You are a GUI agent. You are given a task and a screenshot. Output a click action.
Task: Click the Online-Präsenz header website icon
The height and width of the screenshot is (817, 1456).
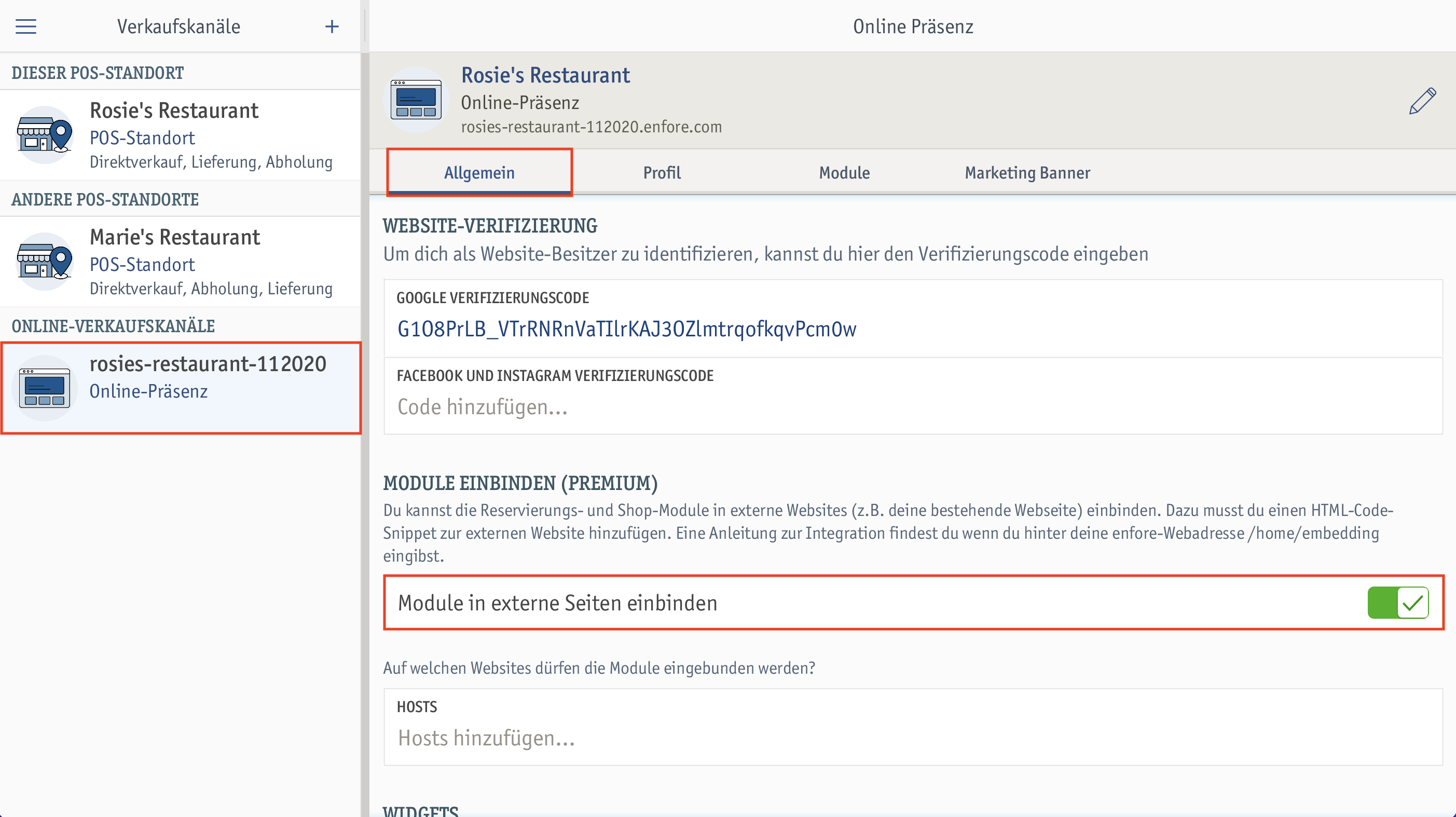[x=416, y=100]
